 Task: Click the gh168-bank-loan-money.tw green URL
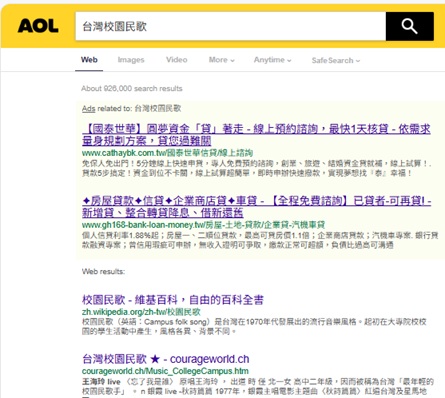click(x=203, y=225)
